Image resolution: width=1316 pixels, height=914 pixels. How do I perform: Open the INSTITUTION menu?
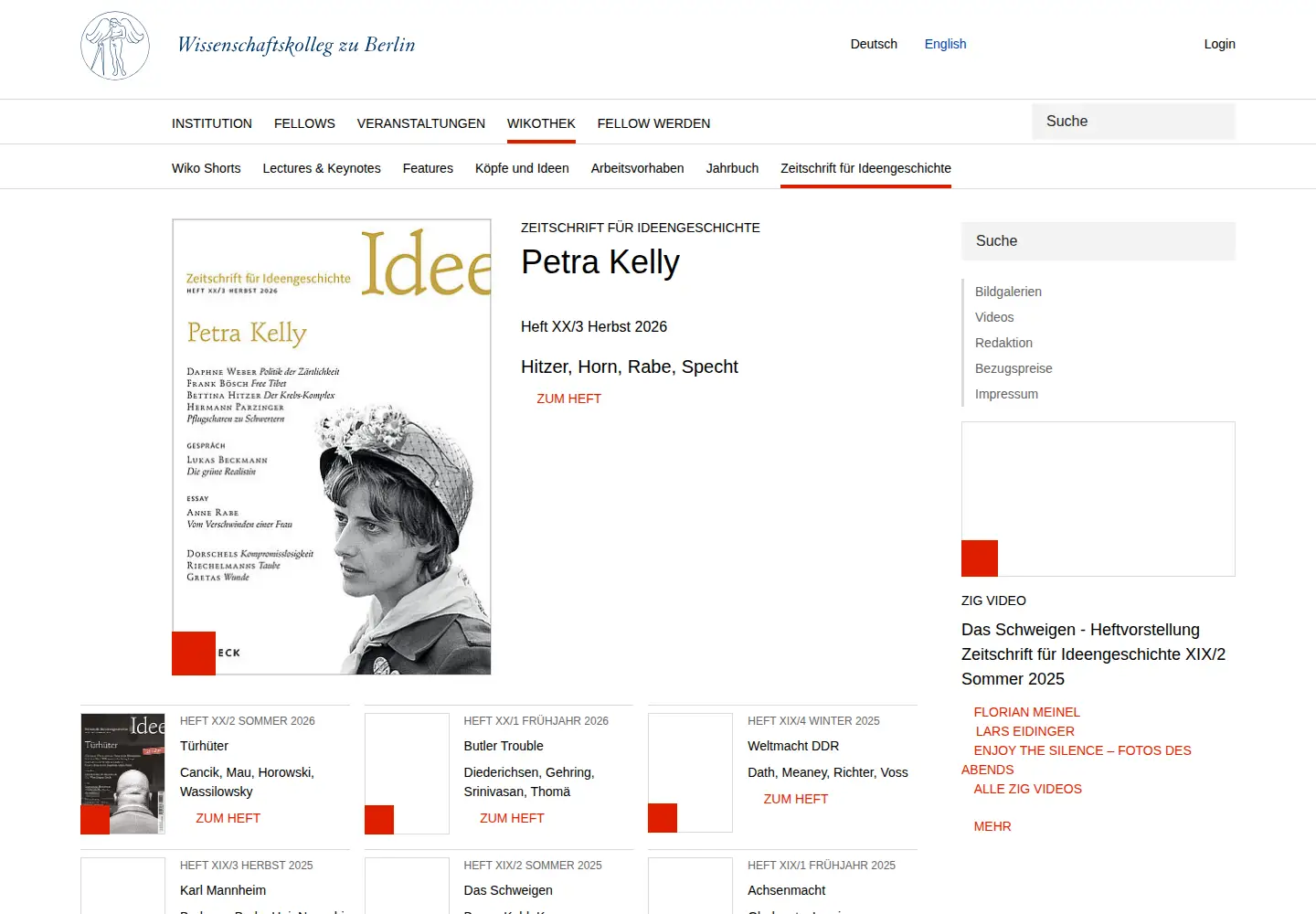[212, 123]
